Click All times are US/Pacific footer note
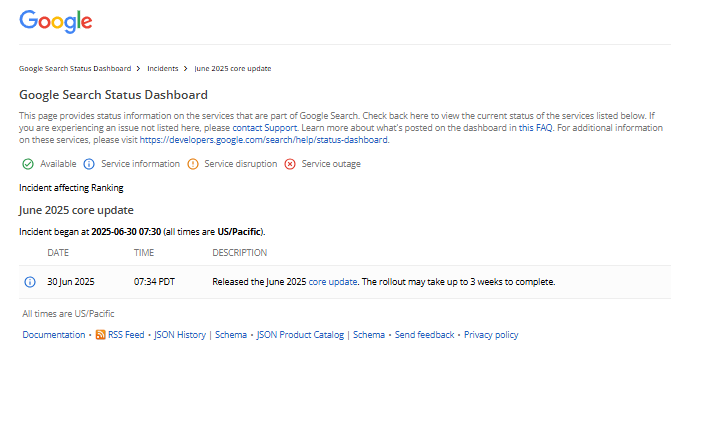Image resolution: width=721 pixels, height=424 pixels. tap(68, 314)
